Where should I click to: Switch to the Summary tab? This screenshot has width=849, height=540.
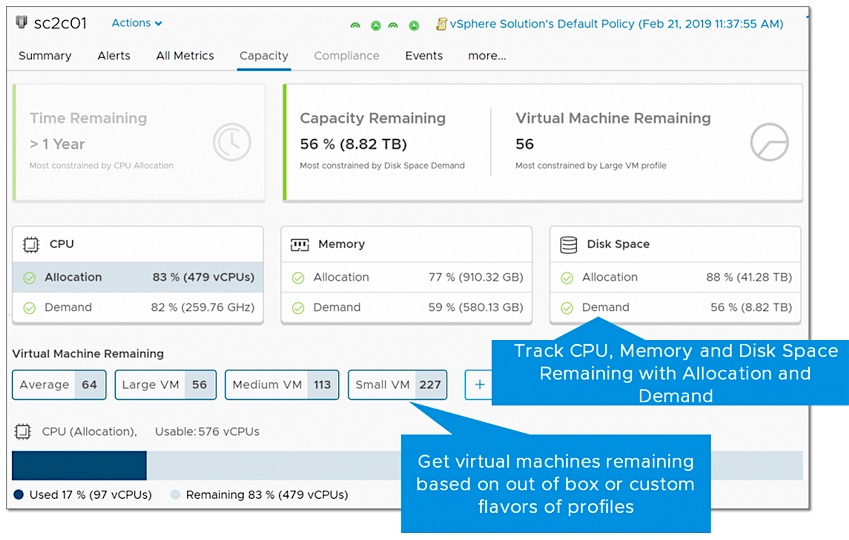click(45, 56)
